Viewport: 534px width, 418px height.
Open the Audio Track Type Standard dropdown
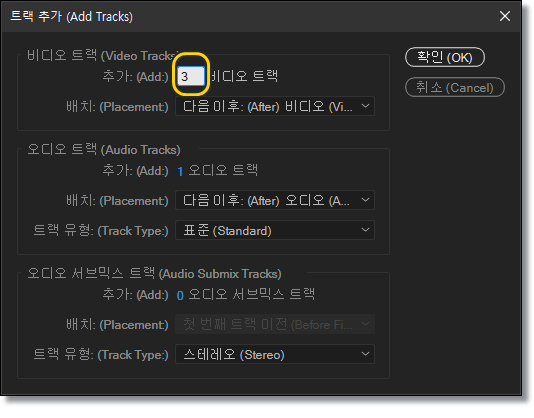tap(275, 231)
